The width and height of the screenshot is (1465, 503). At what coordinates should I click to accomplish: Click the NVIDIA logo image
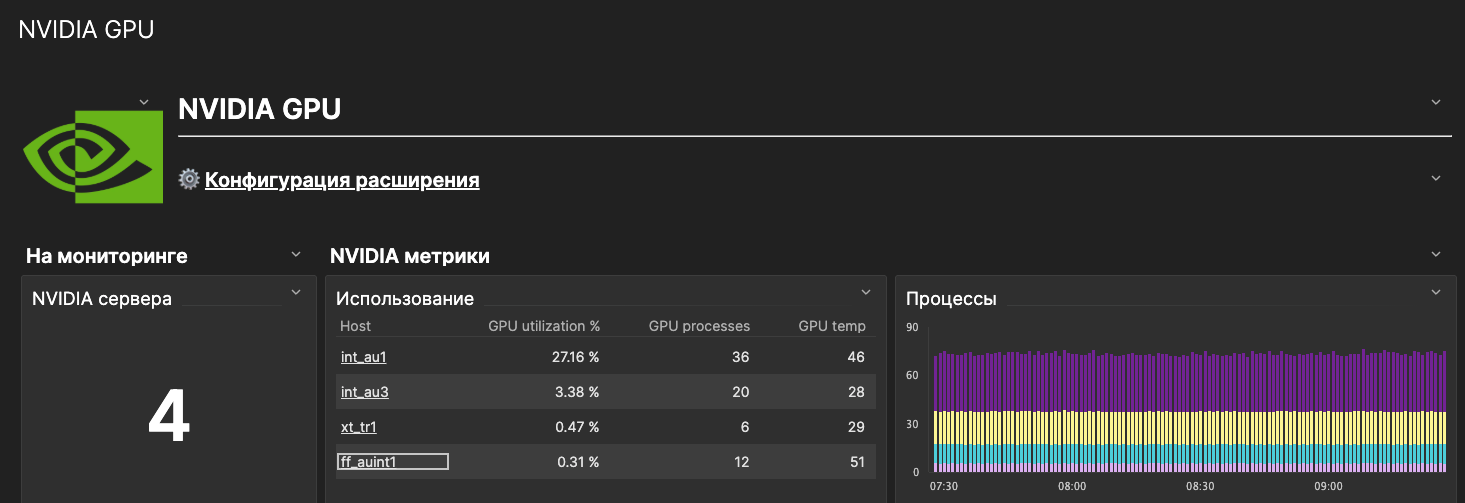(x=92, y=157)
